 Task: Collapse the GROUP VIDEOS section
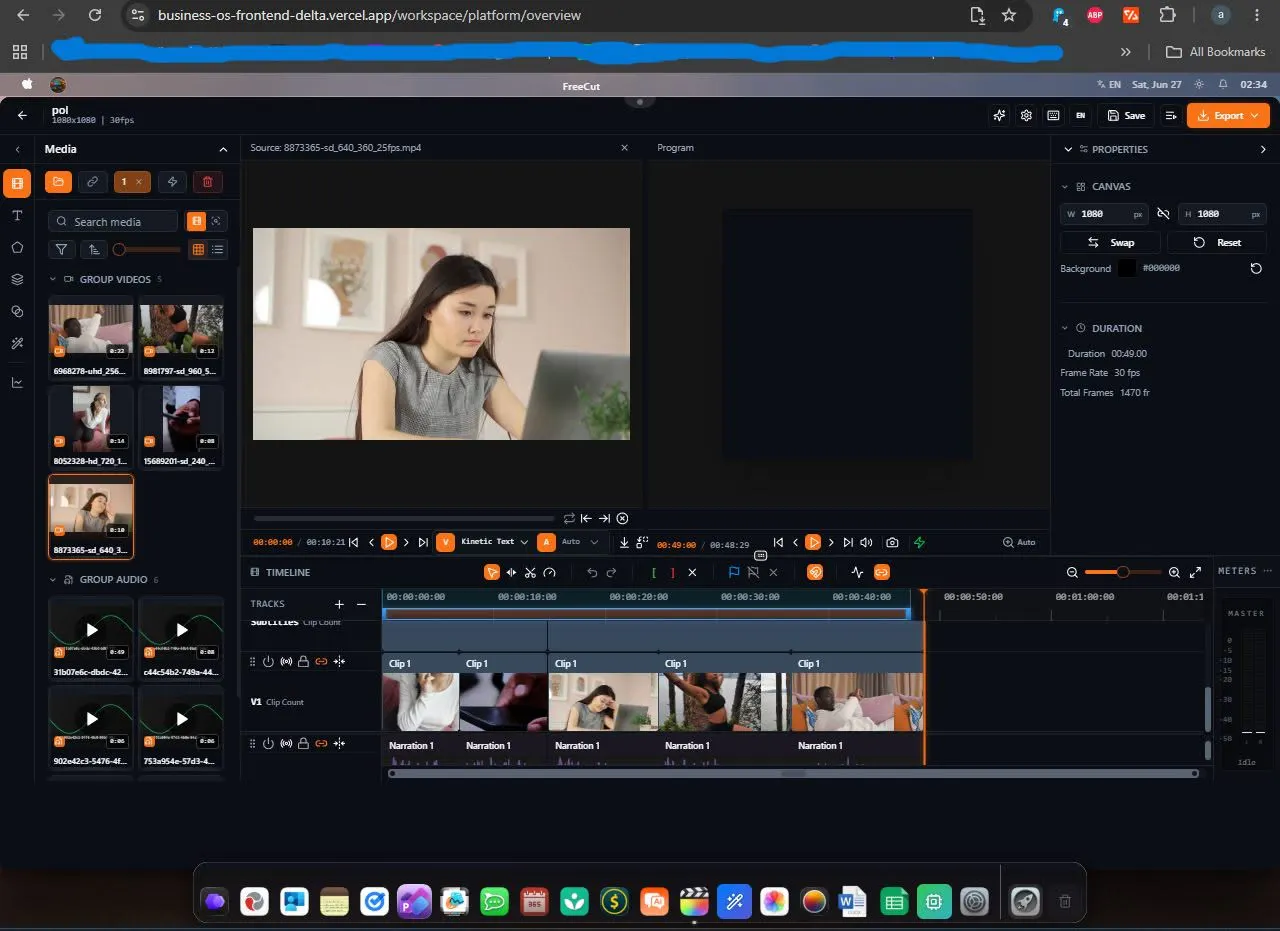click(x=53, y=279)
